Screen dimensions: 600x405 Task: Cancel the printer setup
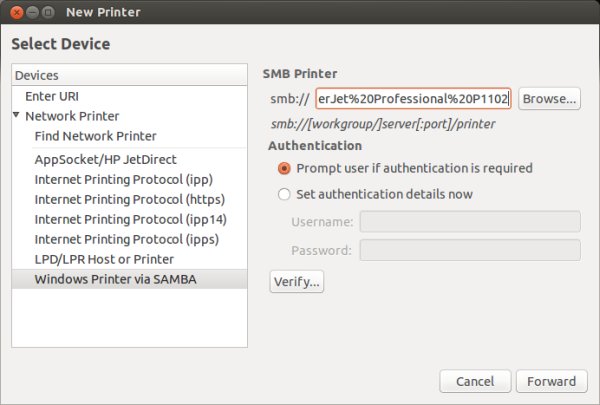point(475,381)
